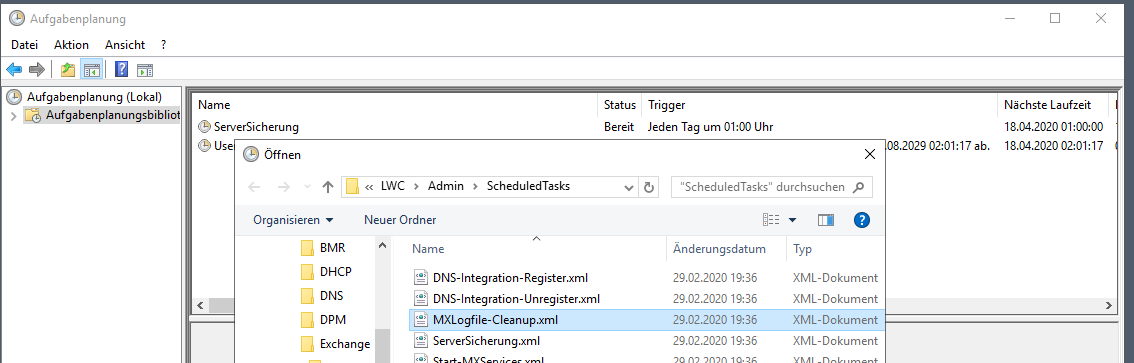Select the Aufgabenplanungsbibliothek tree node
The height and width of the screenshot is (363, 1134).
(x=112, y=115)
